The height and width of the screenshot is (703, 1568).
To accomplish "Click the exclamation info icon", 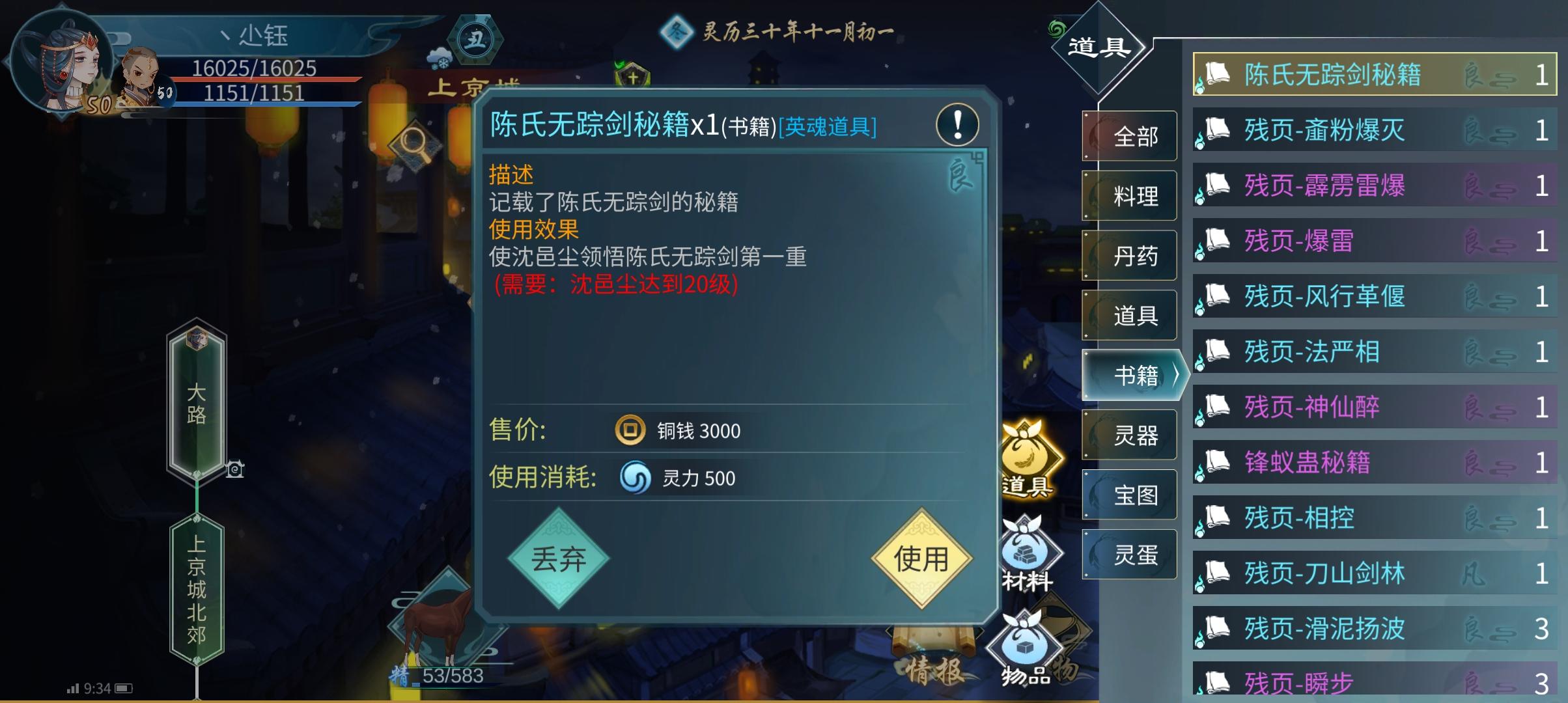I will (957, 125).
